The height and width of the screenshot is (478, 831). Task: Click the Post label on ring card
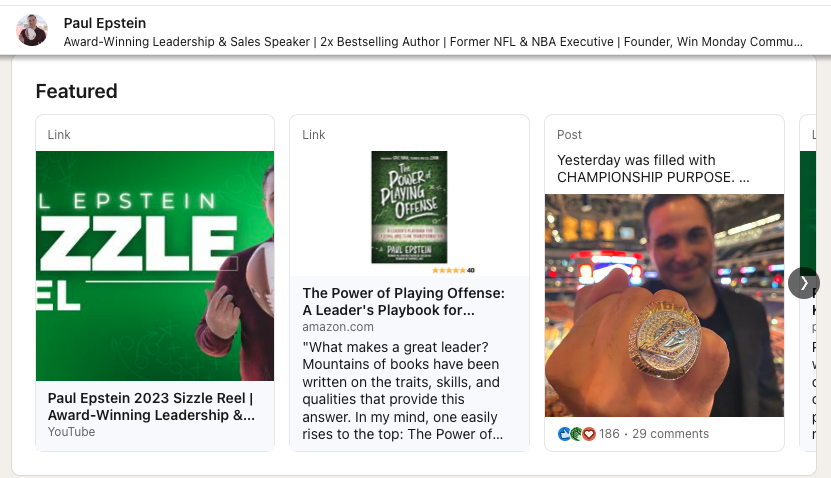click(569, 135)
